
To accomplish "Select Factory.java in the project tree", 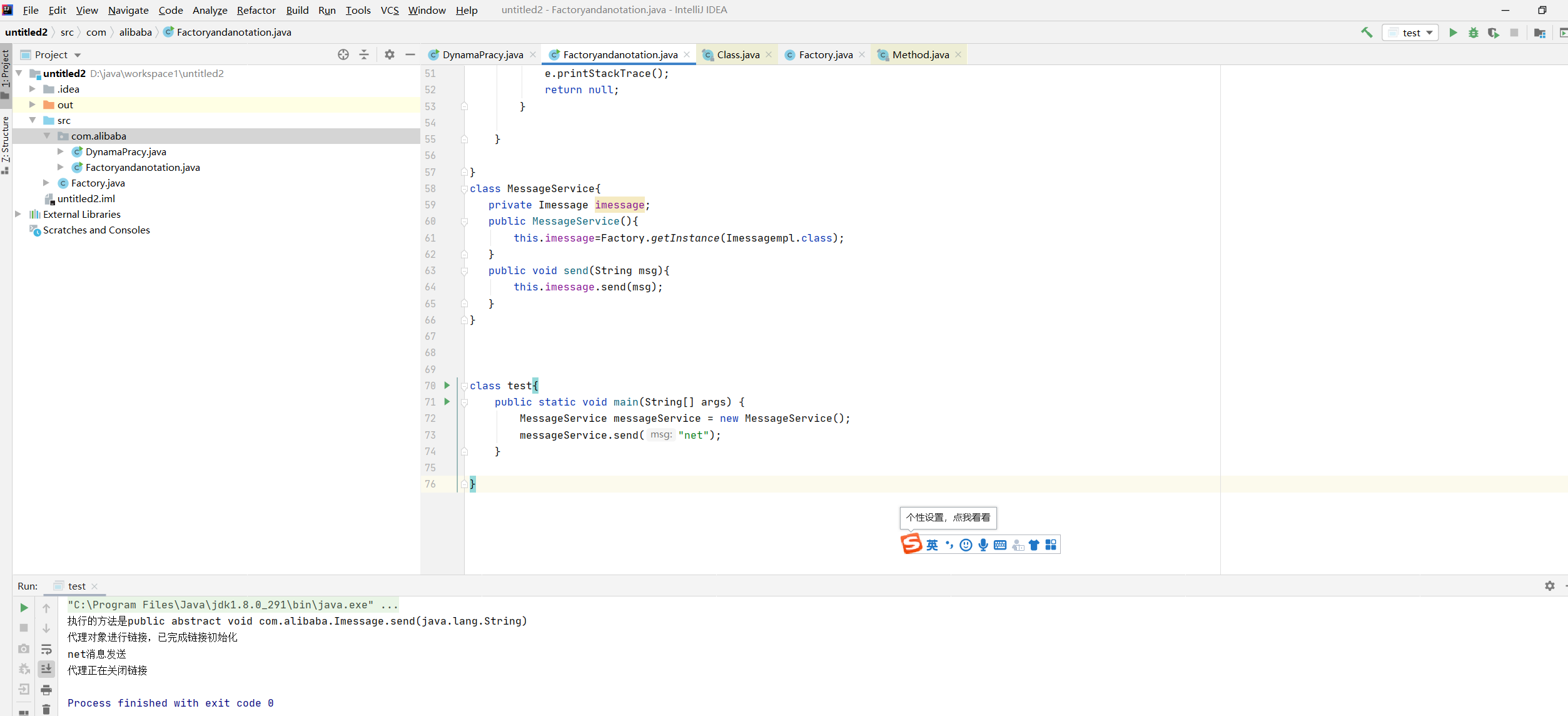I will click(98, 183).
